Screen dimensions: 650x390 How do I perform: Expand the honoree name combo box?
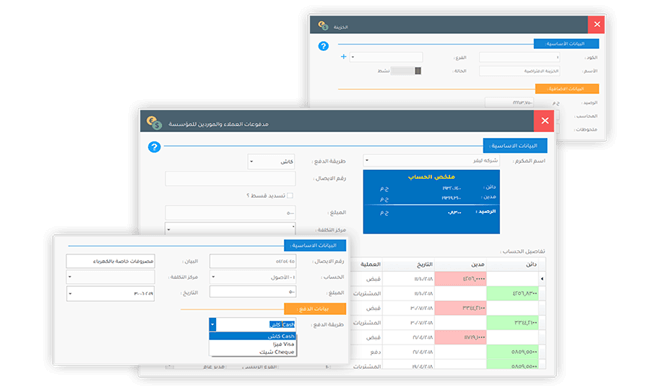click(x=431, y=160)
